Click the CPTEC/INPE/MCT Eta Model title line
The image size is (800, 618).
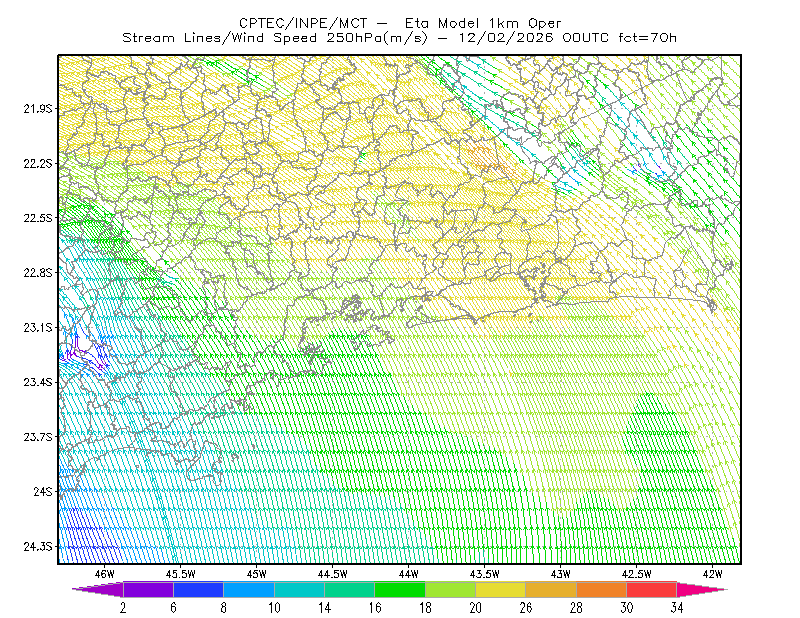(x=400, y=23)
